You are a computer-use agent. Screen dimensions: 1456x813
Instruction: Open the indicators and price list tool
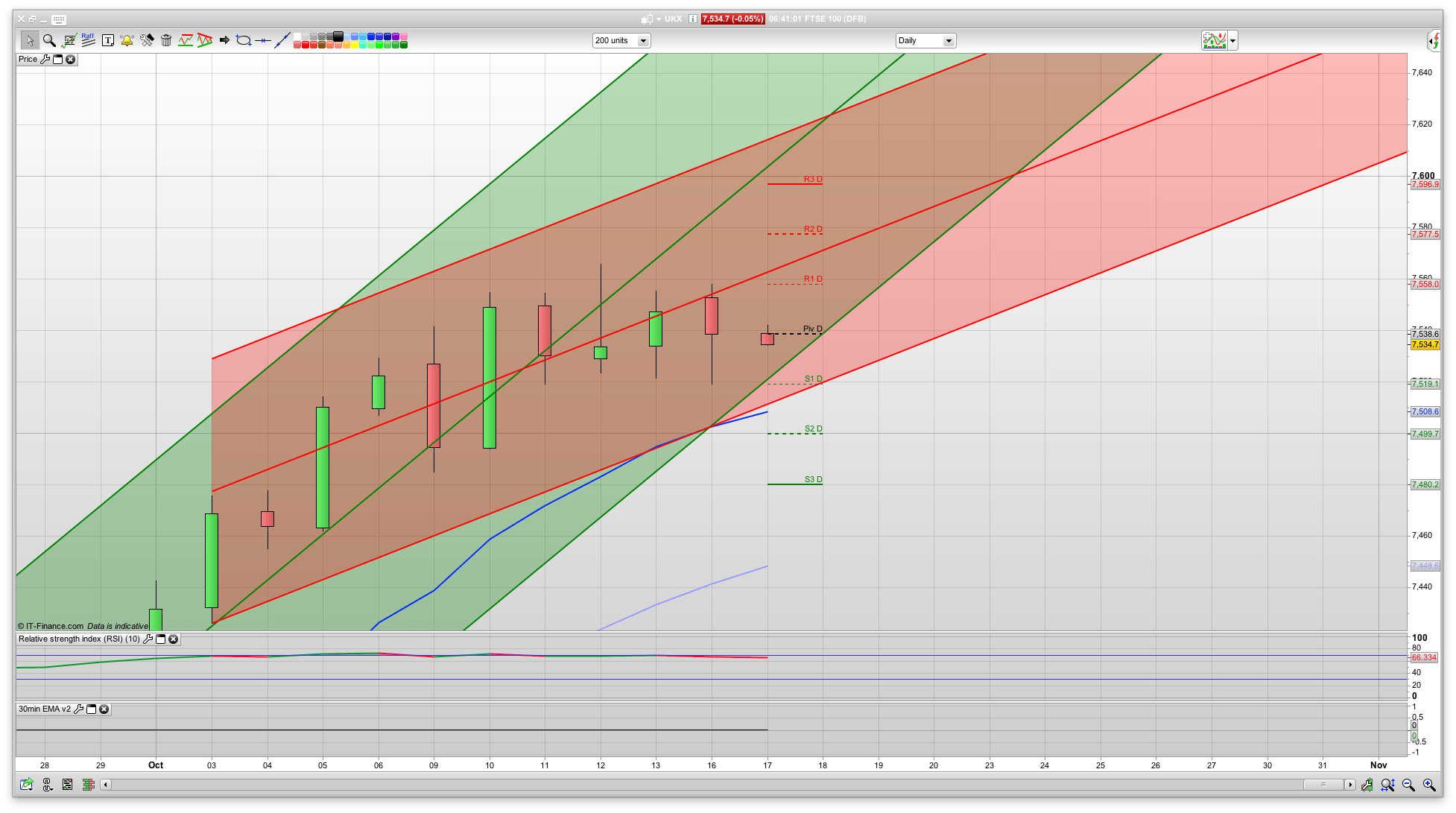pos(69,40)
